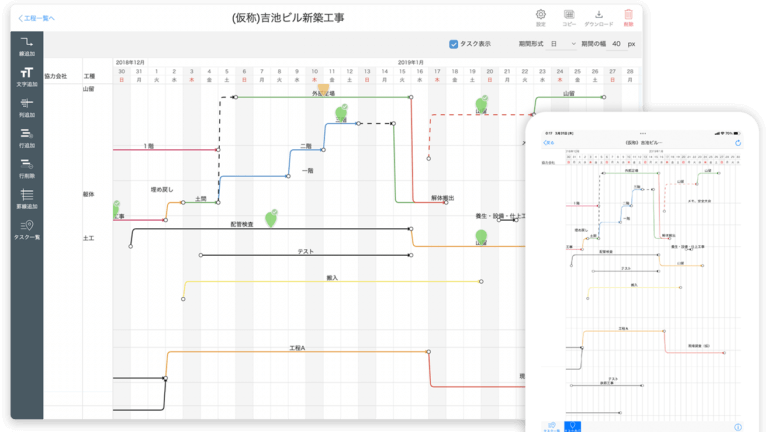Go back via 工程一覧へ link
The width and height of the screenshot is (768, 432).
coord(37,17)
